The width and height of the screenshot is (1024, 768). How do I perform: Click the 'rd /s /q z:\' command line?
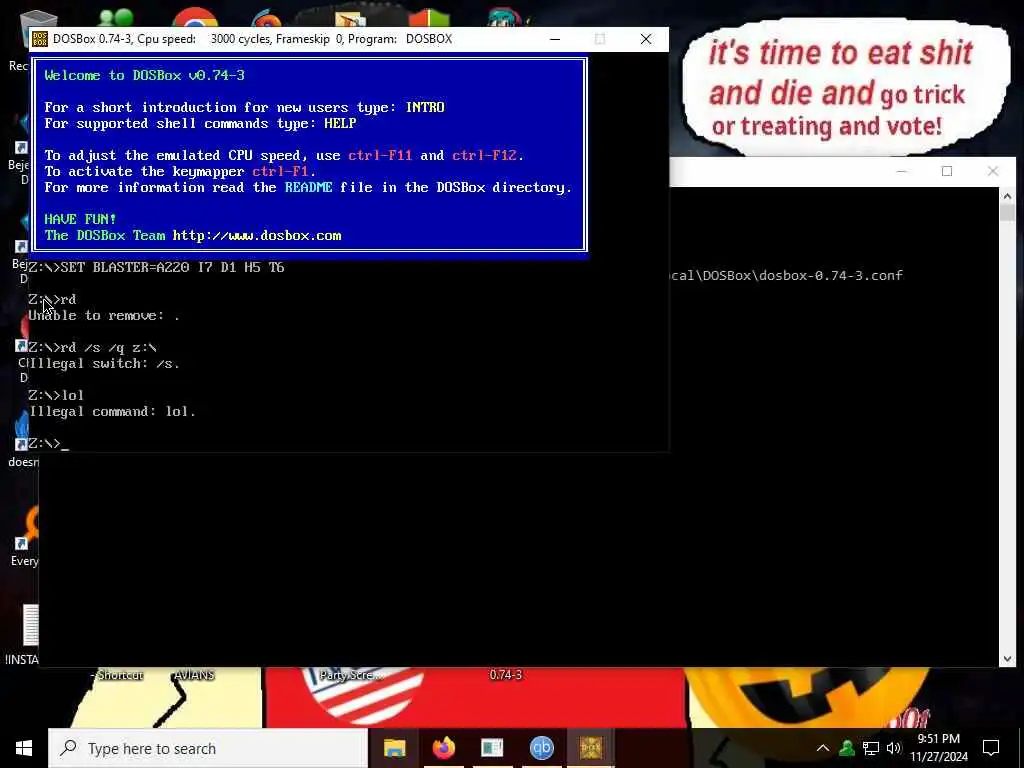[92, 347]
